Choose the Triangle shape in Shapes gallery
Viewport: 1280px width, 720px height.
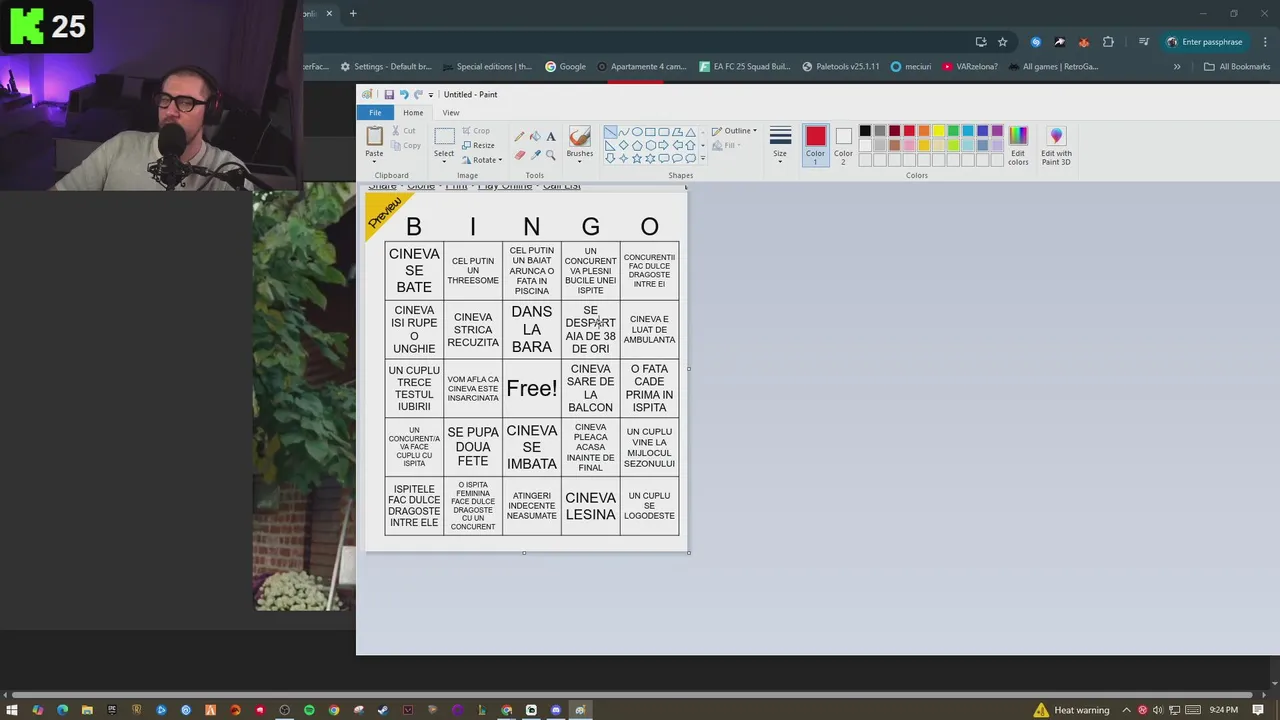click(x=691, y=132)
